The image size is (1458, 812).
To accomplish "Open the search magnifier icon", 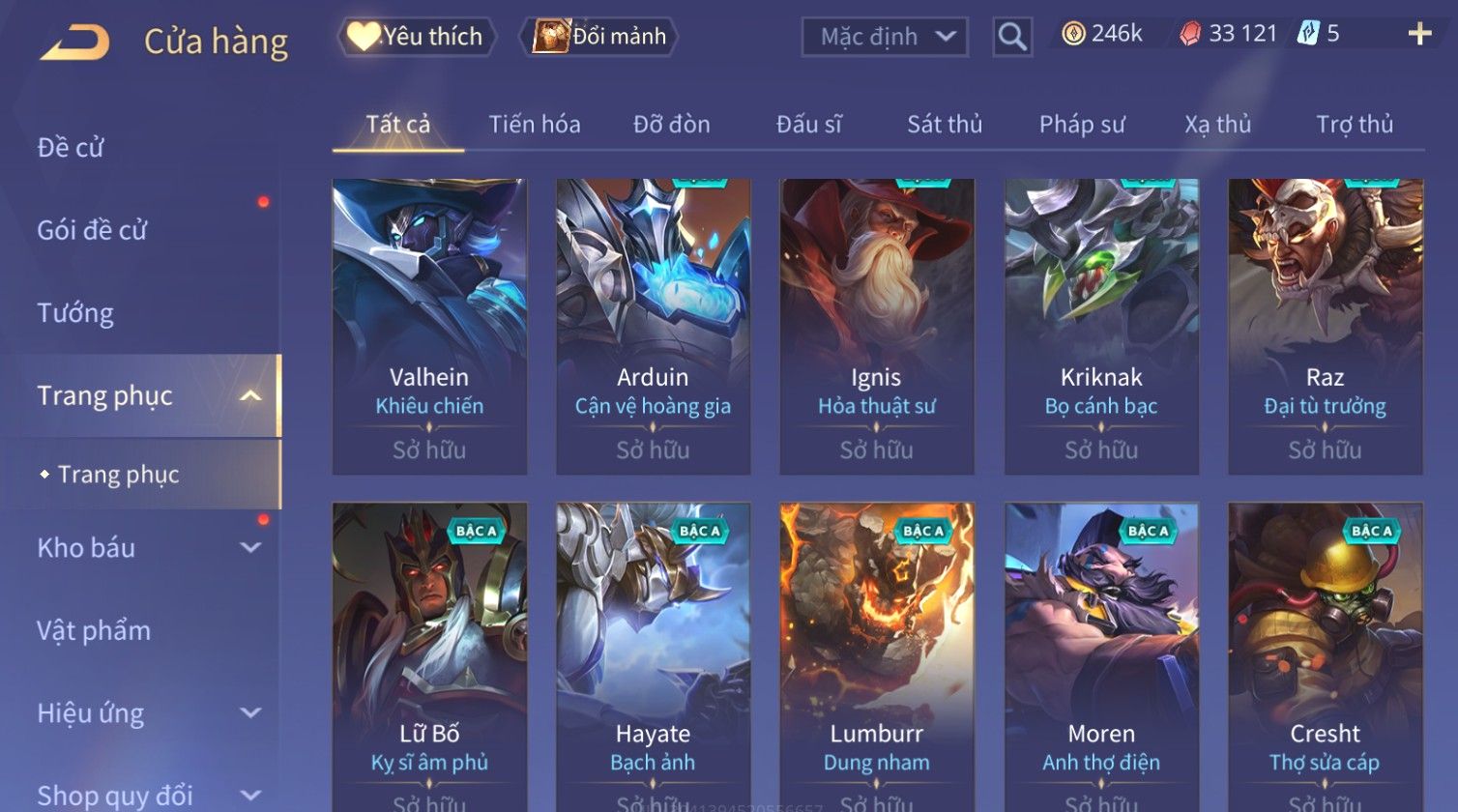I will [1012, 37].
